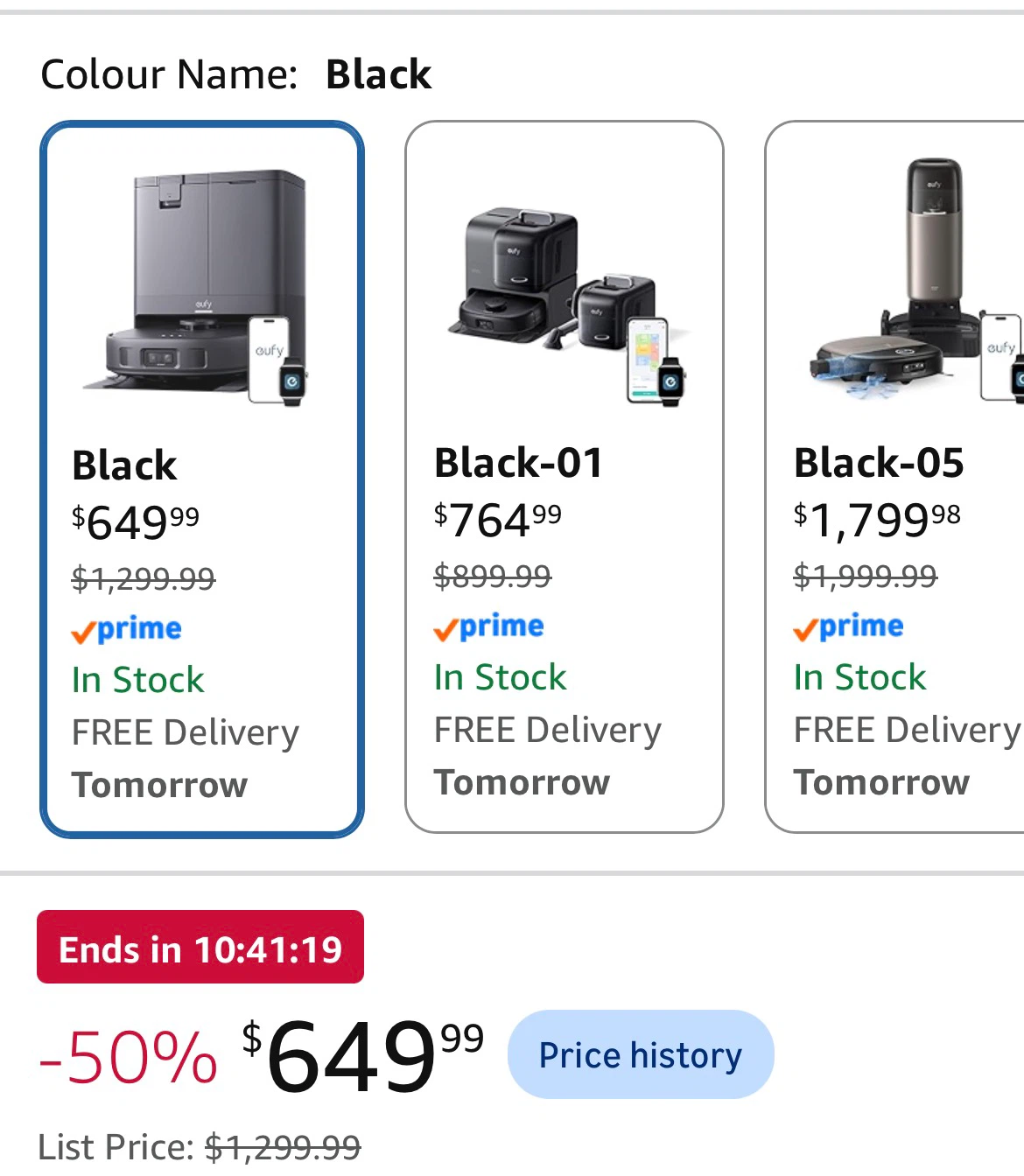Click the -50% discount label
This screenshot has height=1176, width=1024.
[128, 1057]
